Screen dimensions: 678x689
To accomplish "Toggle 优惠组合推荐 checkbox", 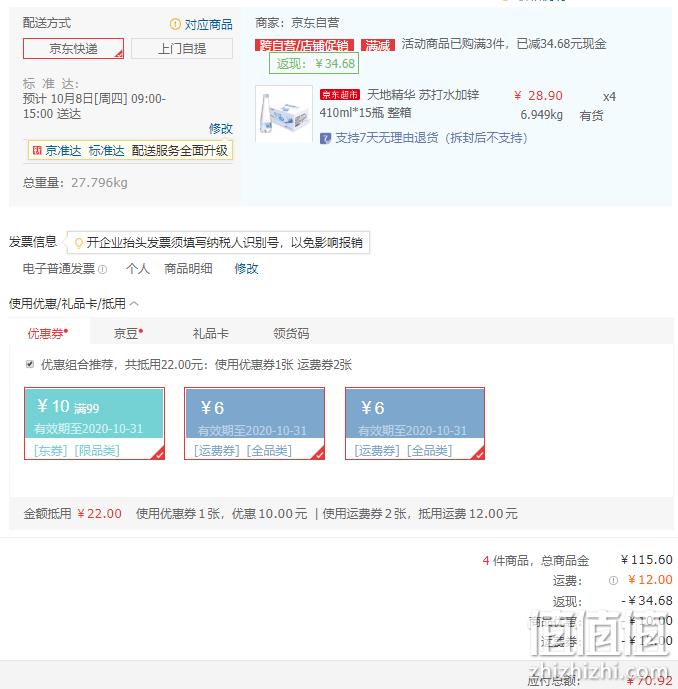I will pyautogui.click(x=30, y=364).
